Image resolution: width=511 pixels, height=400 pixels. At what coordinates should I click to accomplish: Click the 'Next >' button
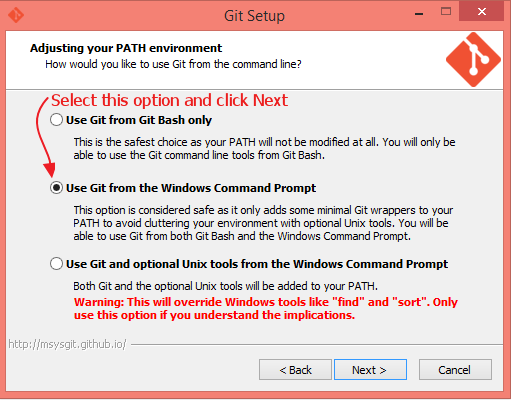tap(370, 369)
